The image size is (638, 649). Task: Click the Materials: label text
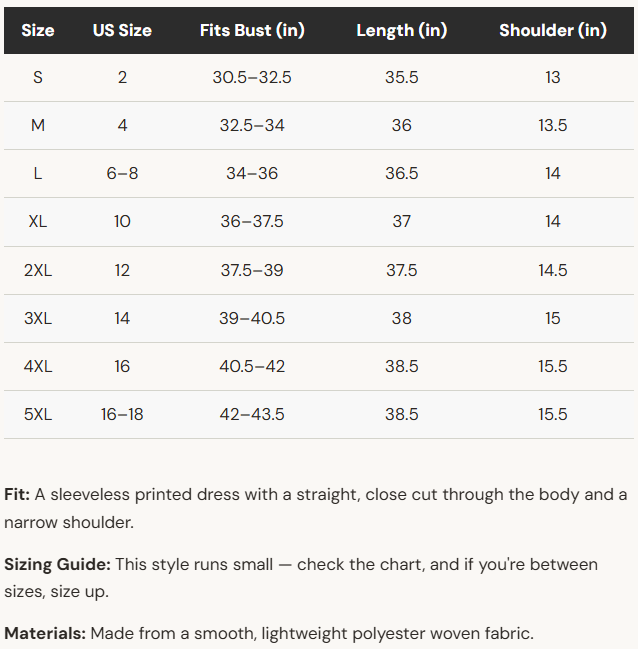pyautogui.click(x=45, y=633)
